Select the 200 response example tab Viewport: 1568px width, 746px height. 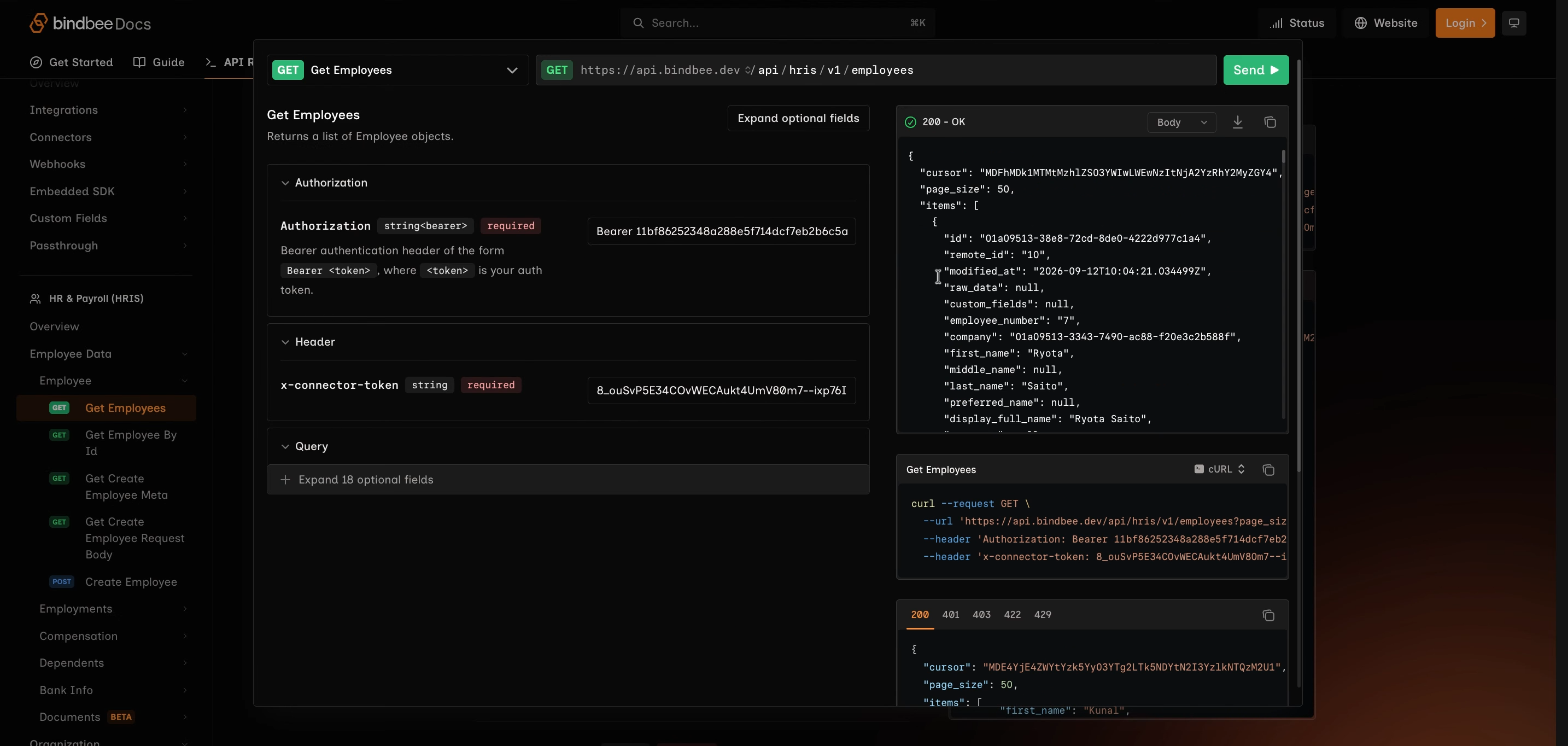(x=920, y=615)
